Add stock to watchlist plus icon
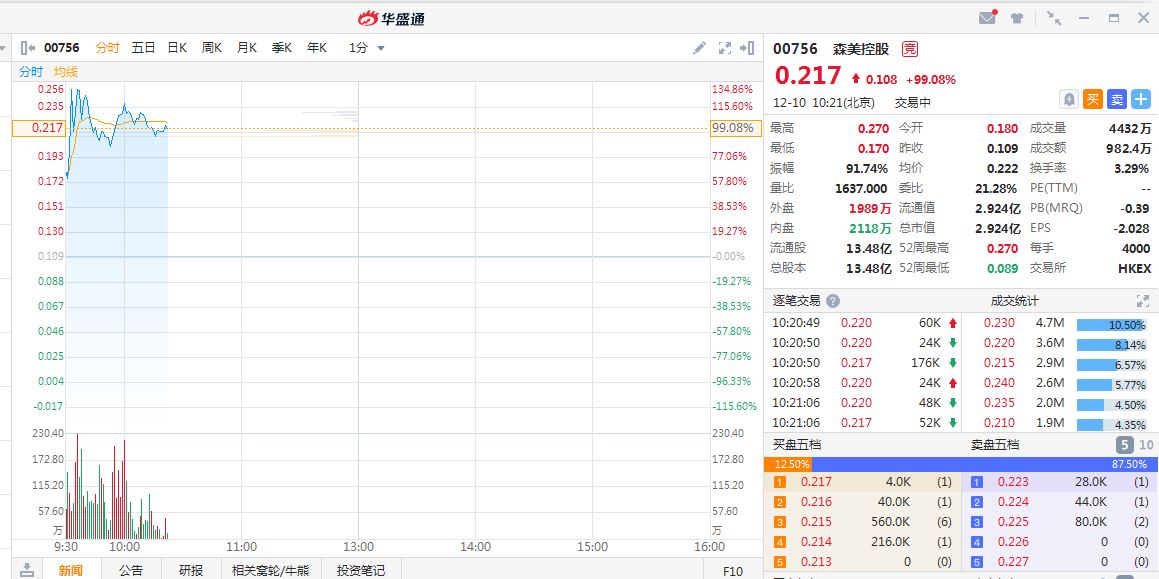The image size is (1159, 579). (x=1141, y=99)
